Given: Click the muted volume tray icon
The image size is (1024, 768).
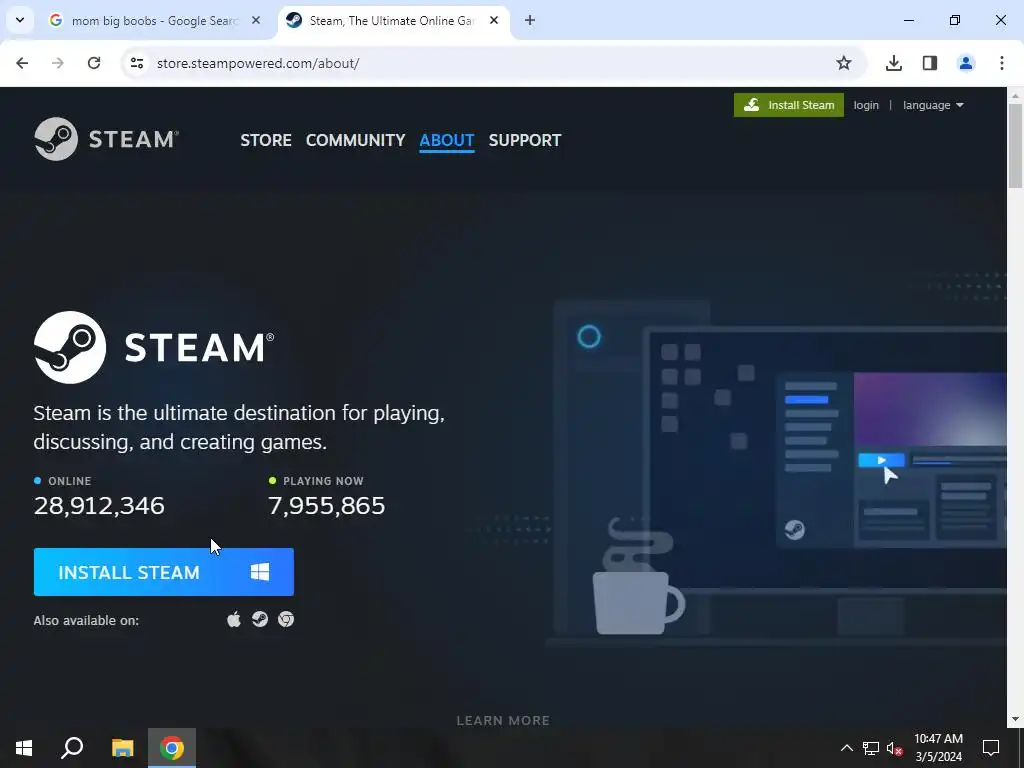Looking at the screenshot, I should [x=895, y=748].
